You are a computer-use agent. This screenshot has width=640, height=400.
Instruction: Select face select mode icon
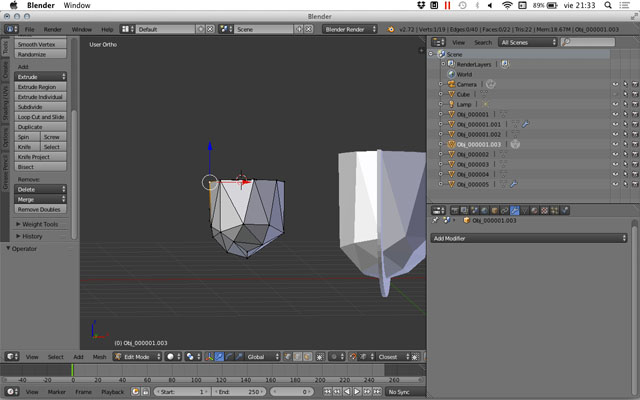click(x=307, y=357)
